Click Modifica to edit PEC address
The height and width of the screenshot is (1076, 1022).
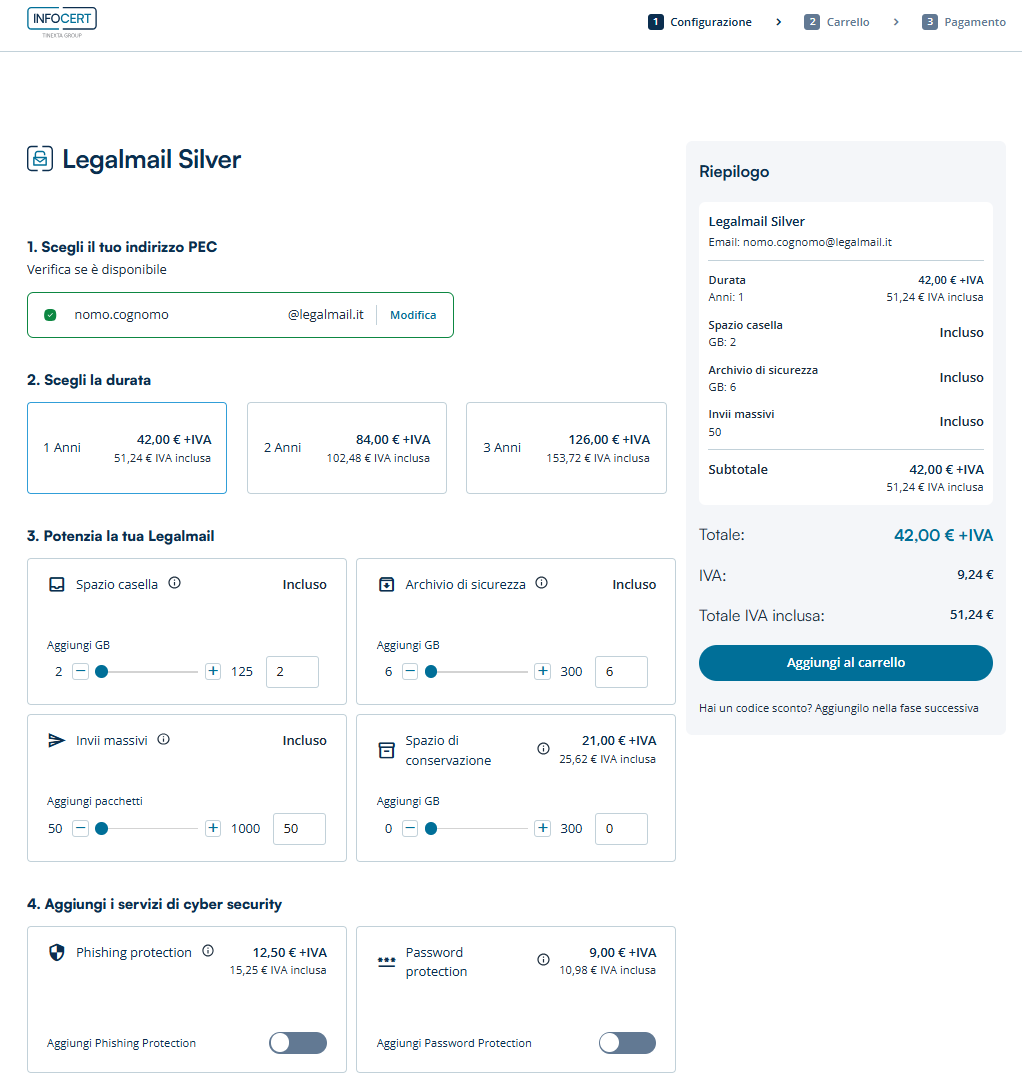click(x=413, y=315)
